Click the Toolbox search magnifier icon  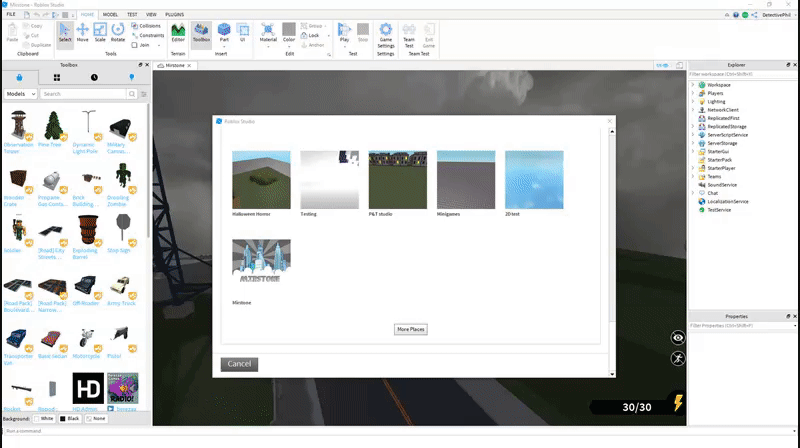point(132,94)
